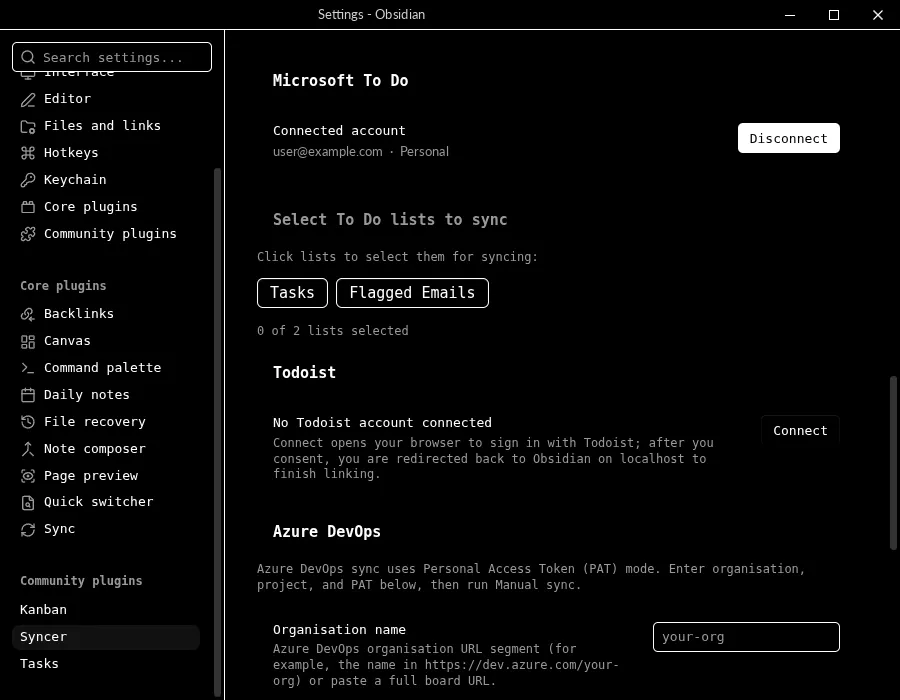
Task: Go to Hotkeys settings
Action: point(106,153)
